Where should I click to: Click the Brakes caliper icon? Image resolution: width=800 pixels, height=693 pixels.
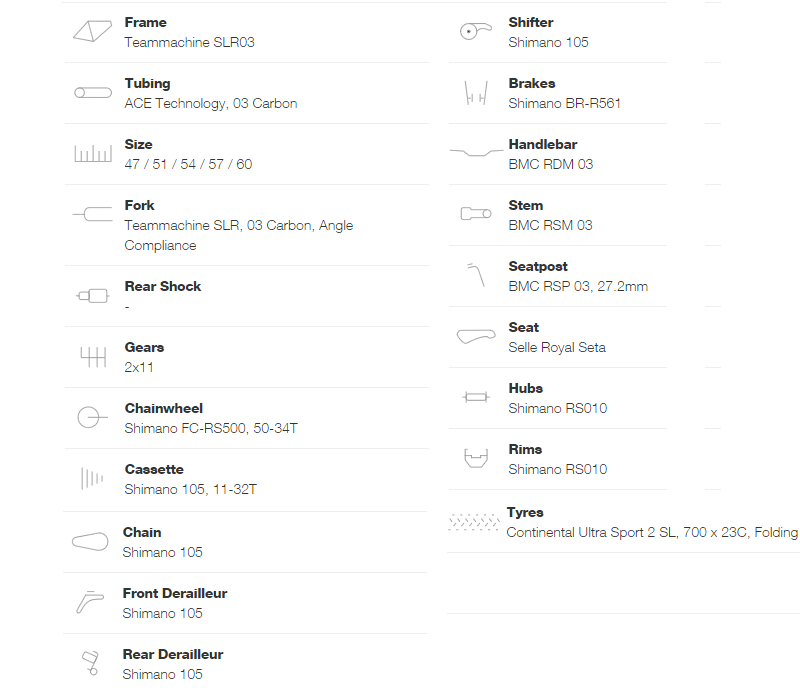476,93
